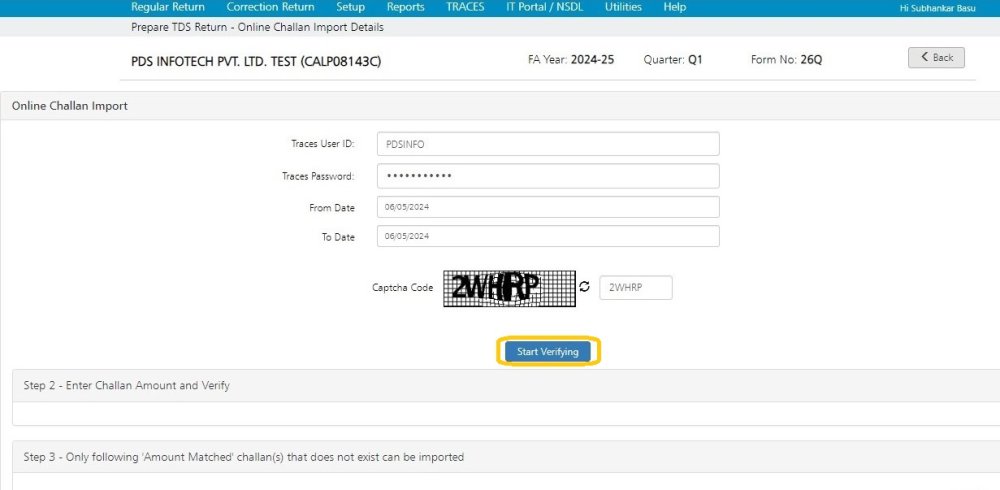Click the Start Verifying button
Viewport: 1000px width, 490px height.
[x=548, y=352]
